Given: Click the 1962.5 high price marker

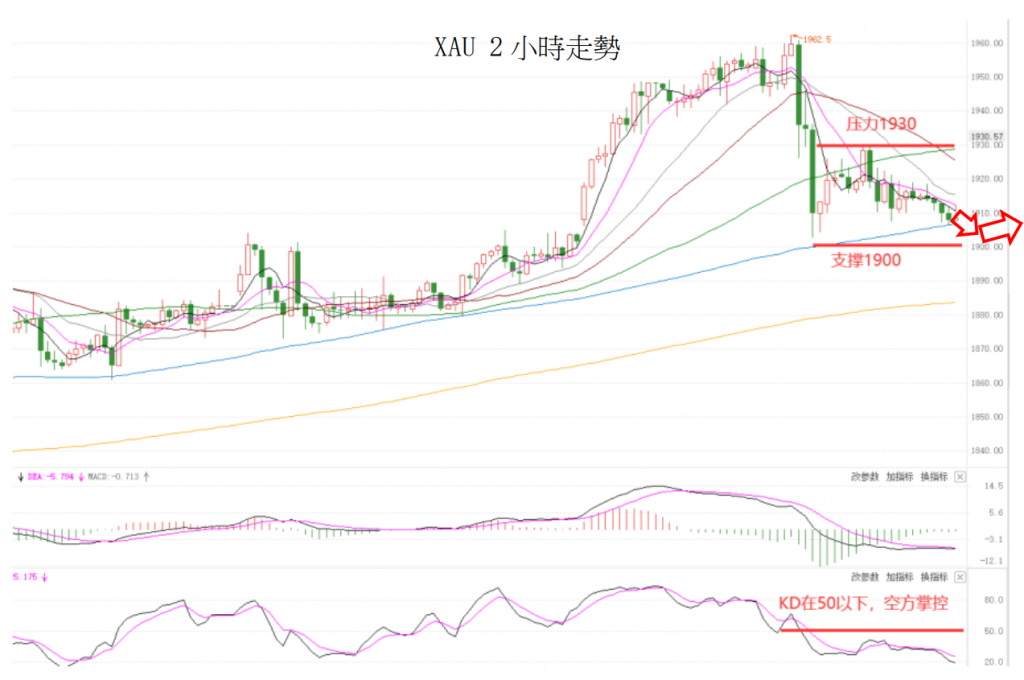Looking at the screenshot, I should (x=816, y=39).
